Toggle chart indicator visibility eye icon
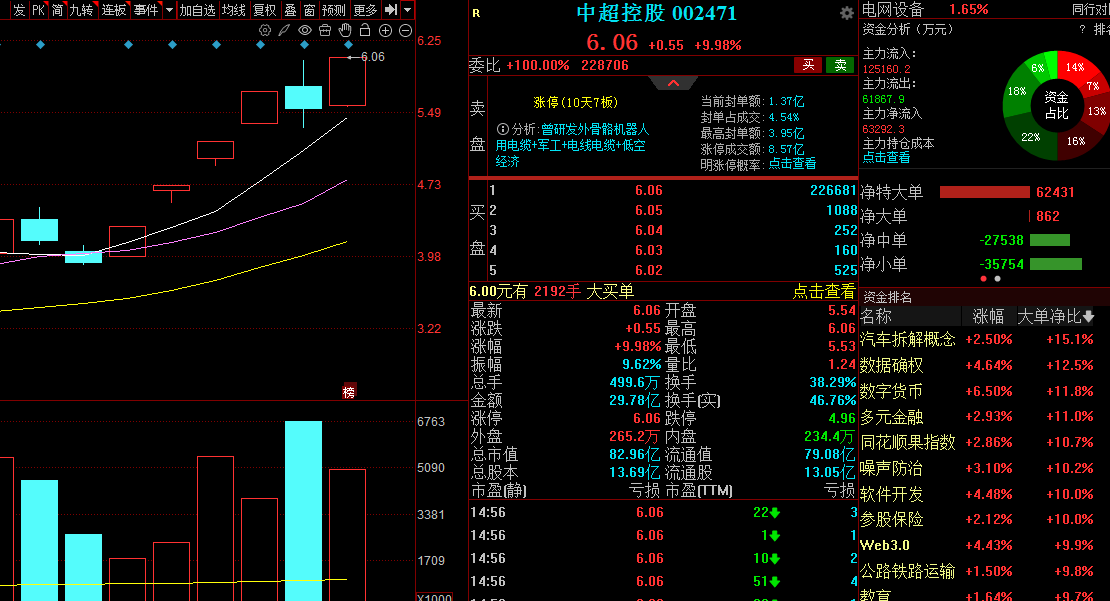This screenshot has width=1110, height=601. click(305, 30)
